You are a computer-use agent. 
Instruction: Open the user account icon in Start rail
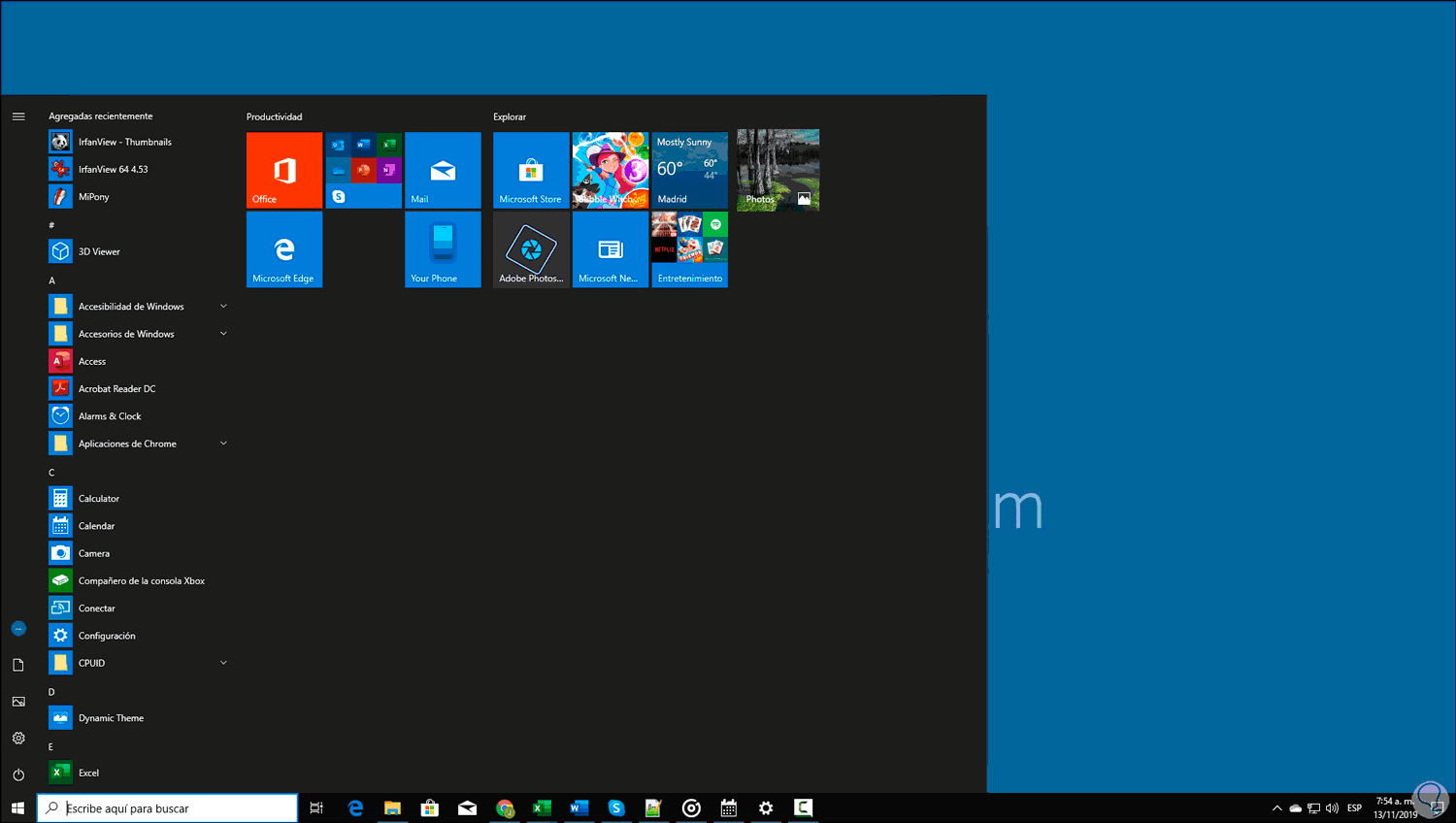coord(18,629)
